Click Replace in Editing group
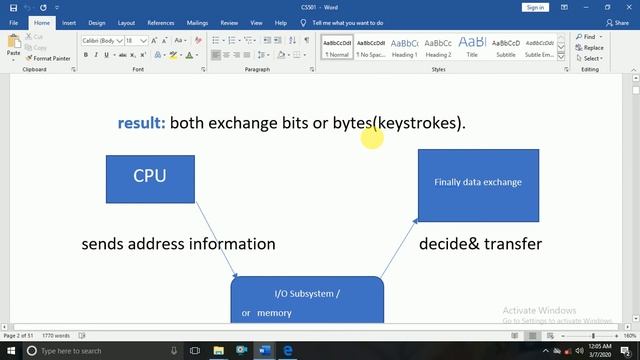The height and width of the screenshot is (360, 640). (589, 48)
